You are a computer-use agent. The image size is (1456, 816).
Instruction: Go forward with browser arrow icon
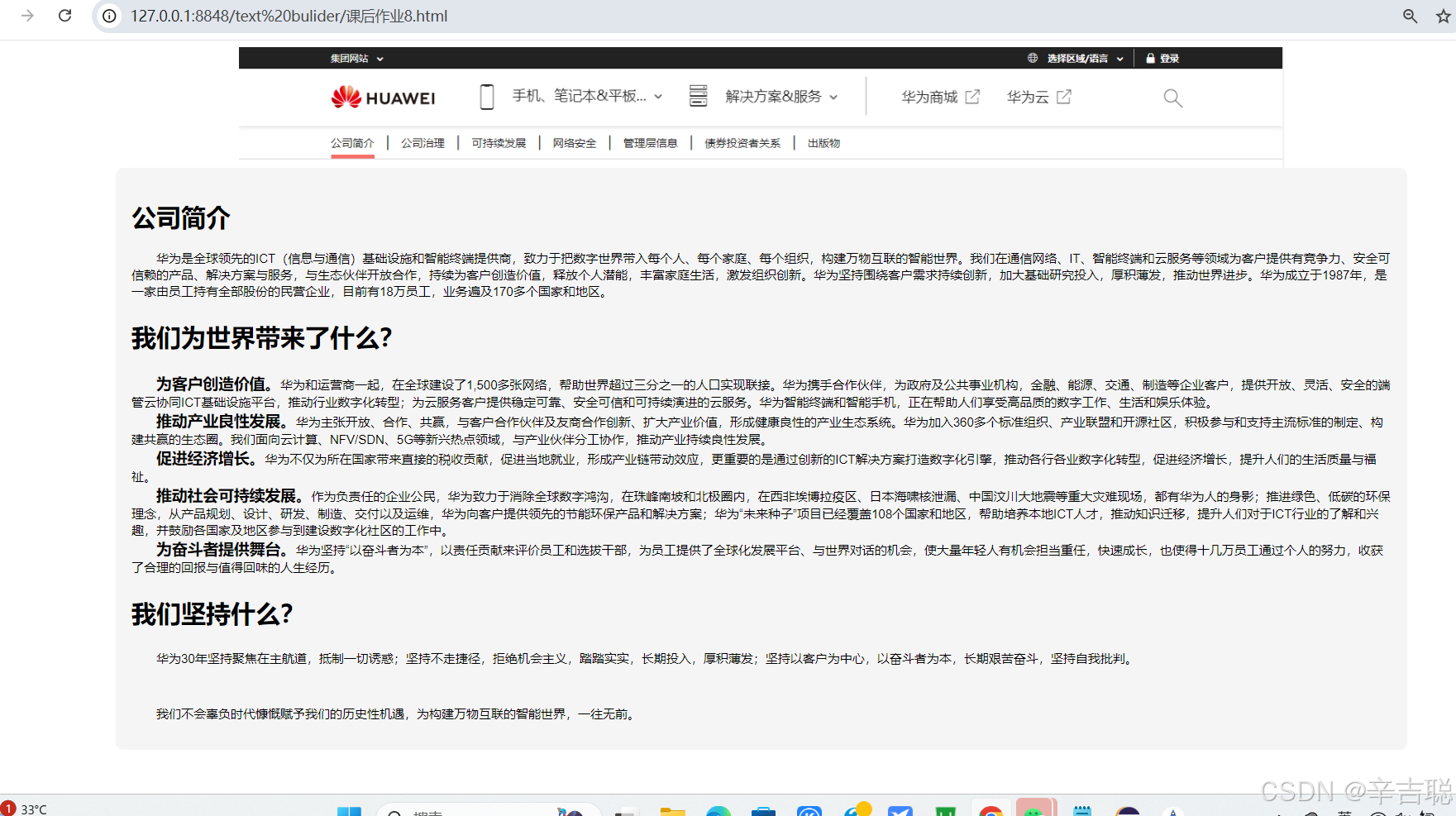[x=27, y=16]
